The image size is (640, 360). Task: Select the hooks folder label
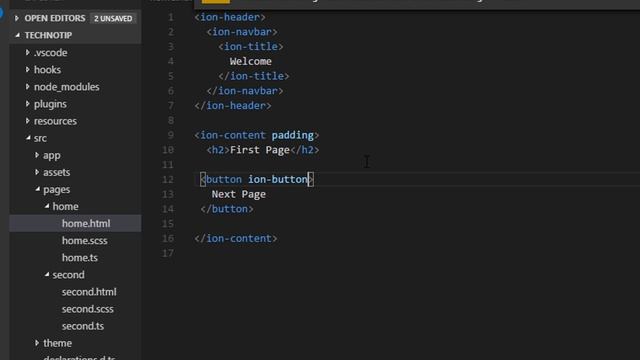(x=47, y=70)
